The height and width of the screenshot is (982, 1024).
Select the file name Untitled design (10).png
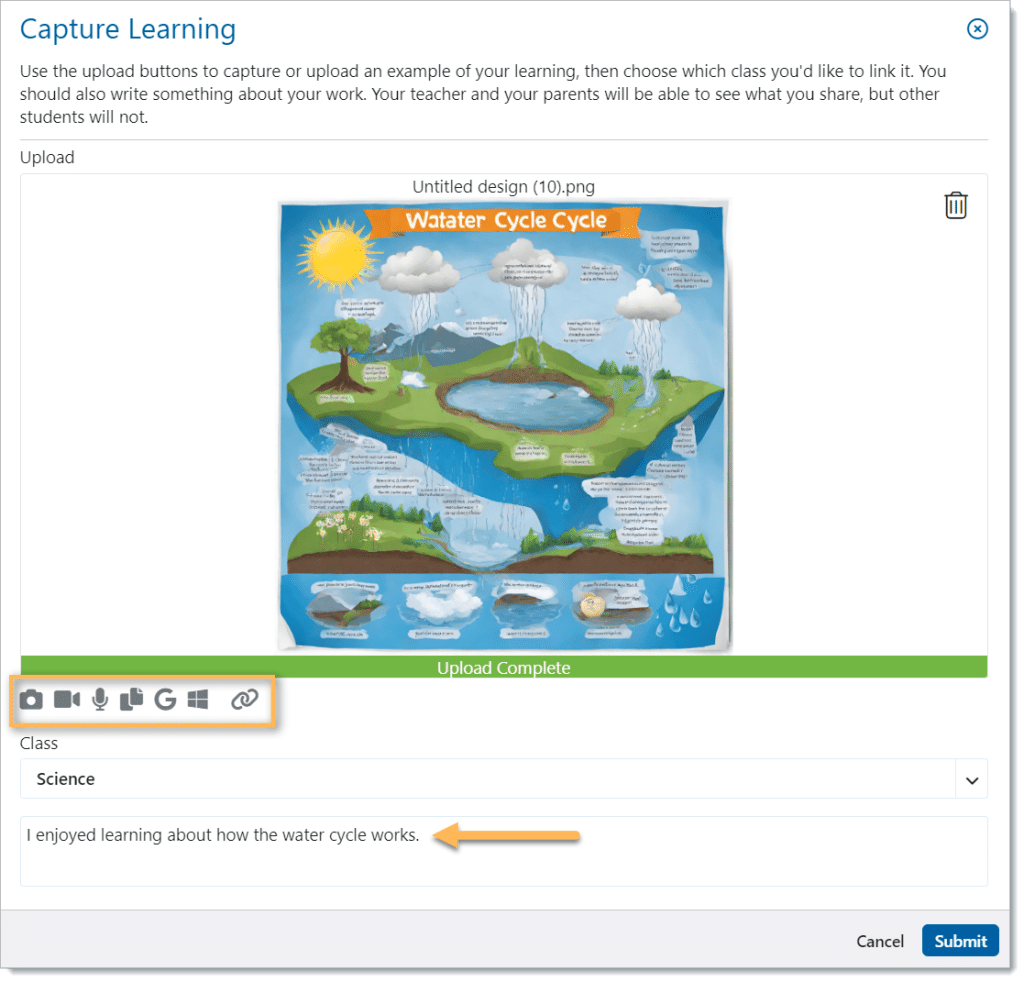(503, 187)
